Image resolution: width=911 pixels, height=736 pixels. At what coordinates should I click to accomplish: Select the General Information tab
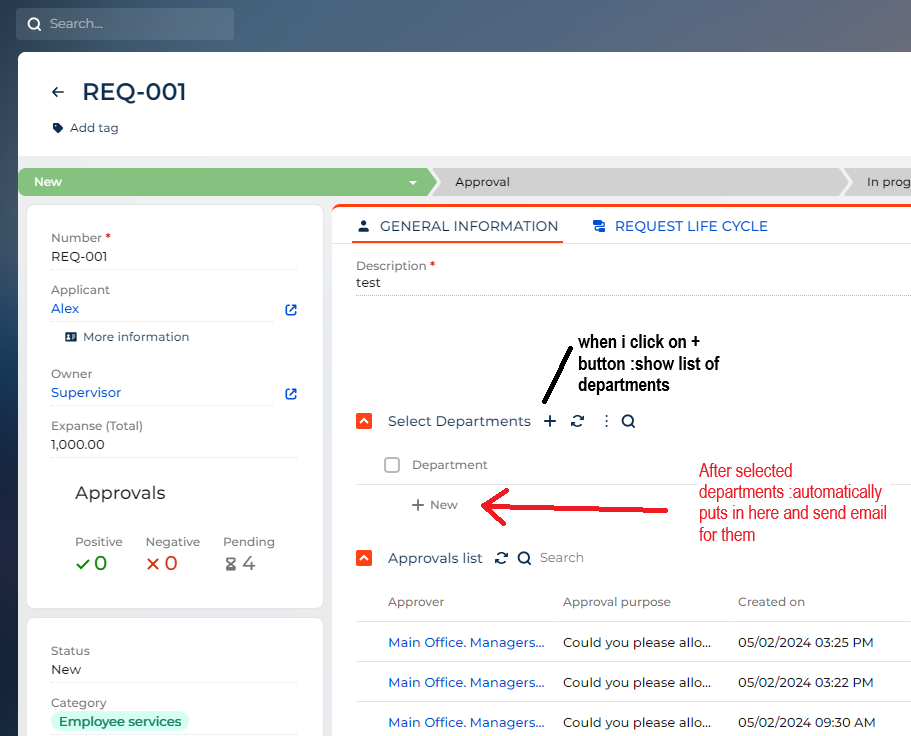[x=458, y=226]
